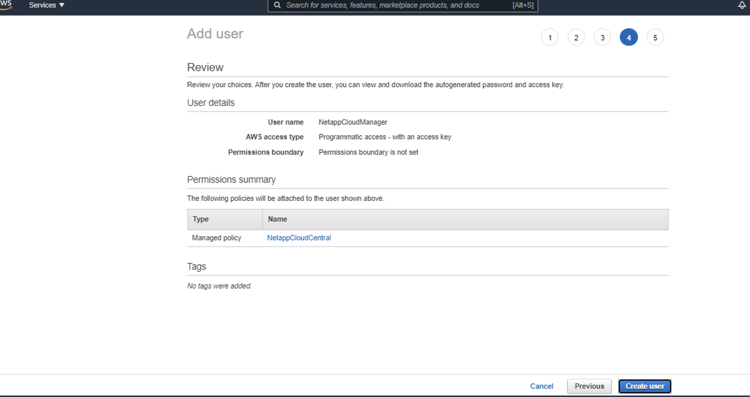Click the [Alt+S] shortcut hint
Viewport: 750px width, 397px height.
(522, 5)
